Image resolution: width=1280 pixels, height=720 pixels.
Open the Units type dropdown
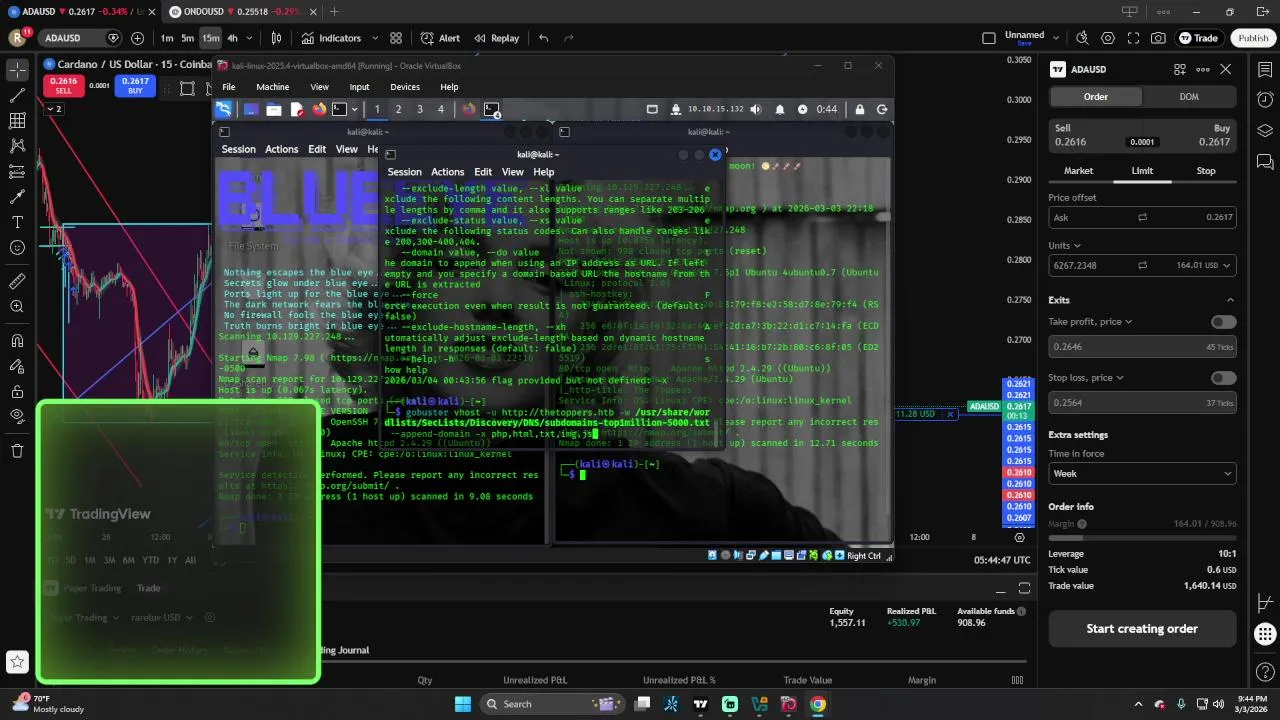pyautogui.click(x=1065, y=245)
